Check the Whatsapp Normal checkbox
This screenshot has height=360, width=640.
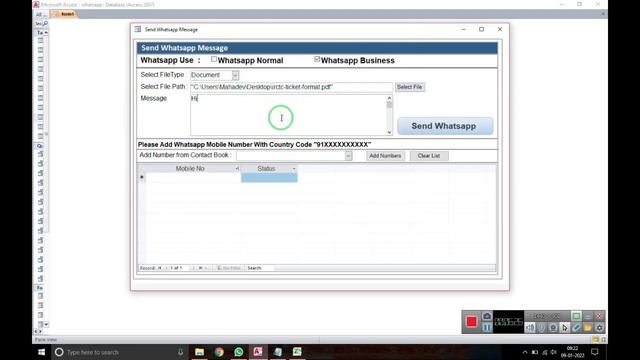coord(214,59)
